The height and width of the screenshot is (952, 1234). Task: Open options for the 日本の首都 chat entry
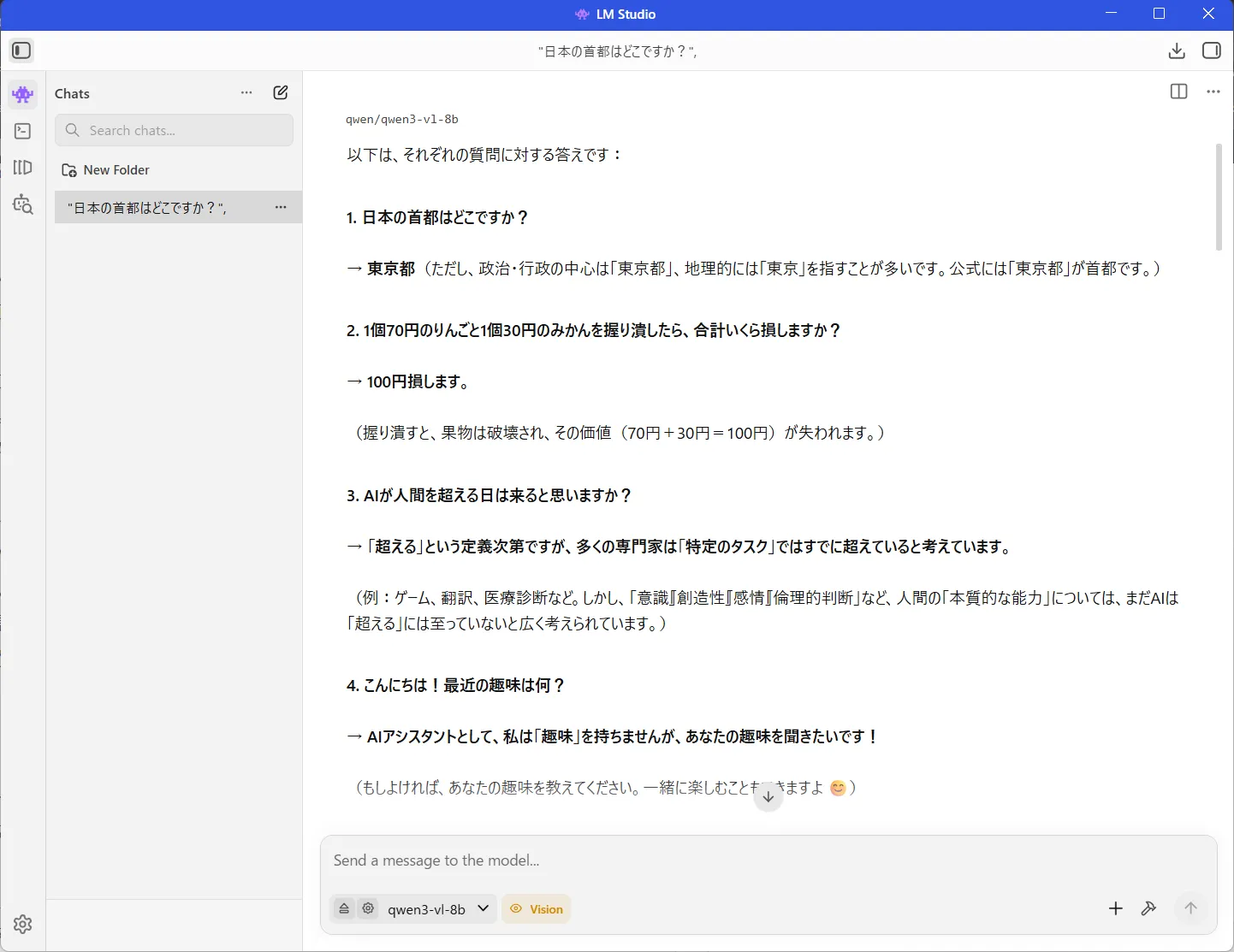click(x=281, y=207)
